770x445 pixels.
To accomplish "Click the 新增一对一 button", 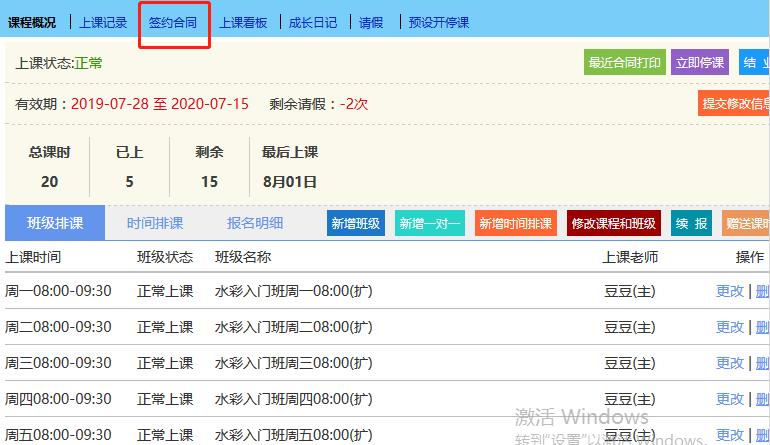I will pos(429,223).
